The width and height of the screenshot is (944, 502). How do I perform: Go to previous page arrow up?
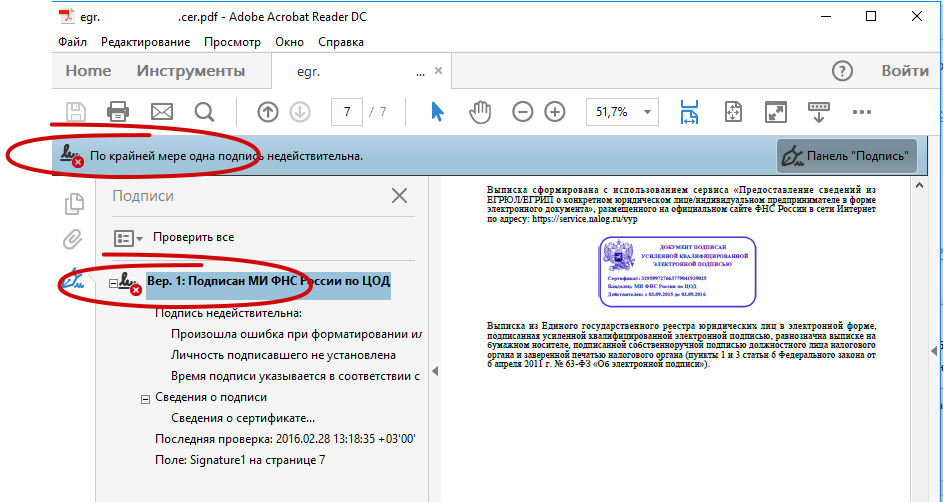click(268, 112)
